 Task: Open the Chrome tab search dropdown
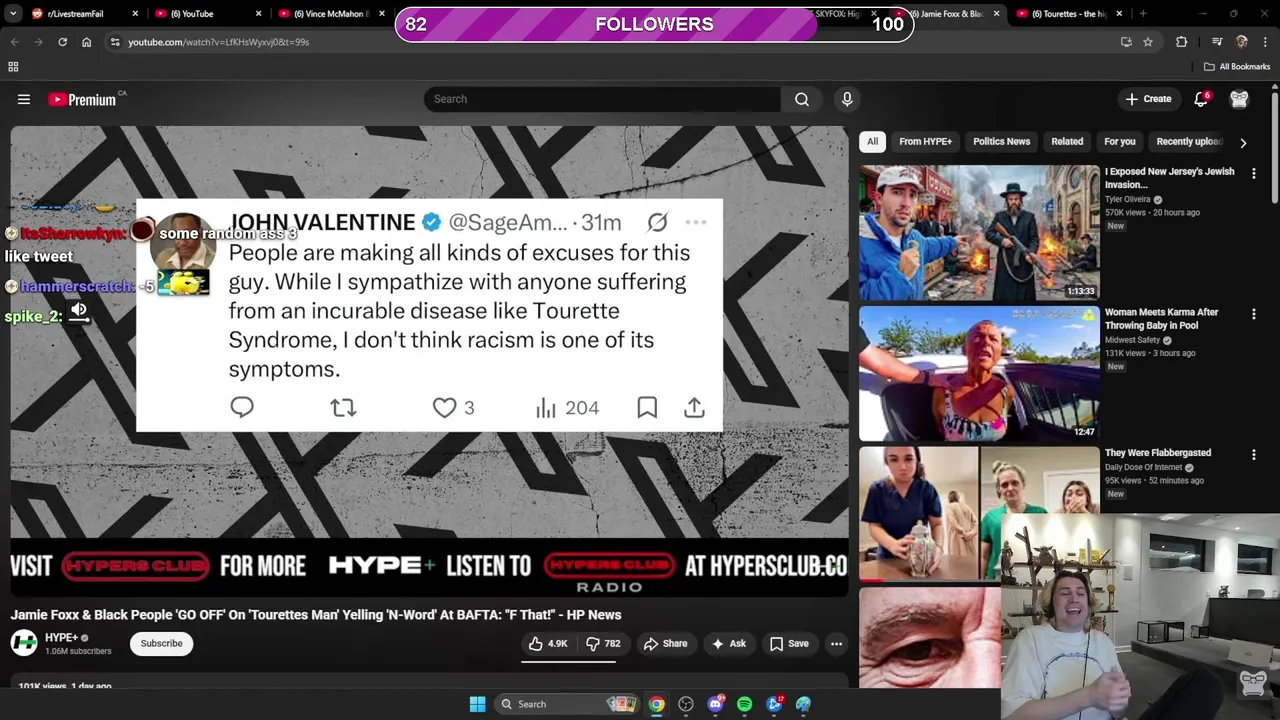(14, 14)
